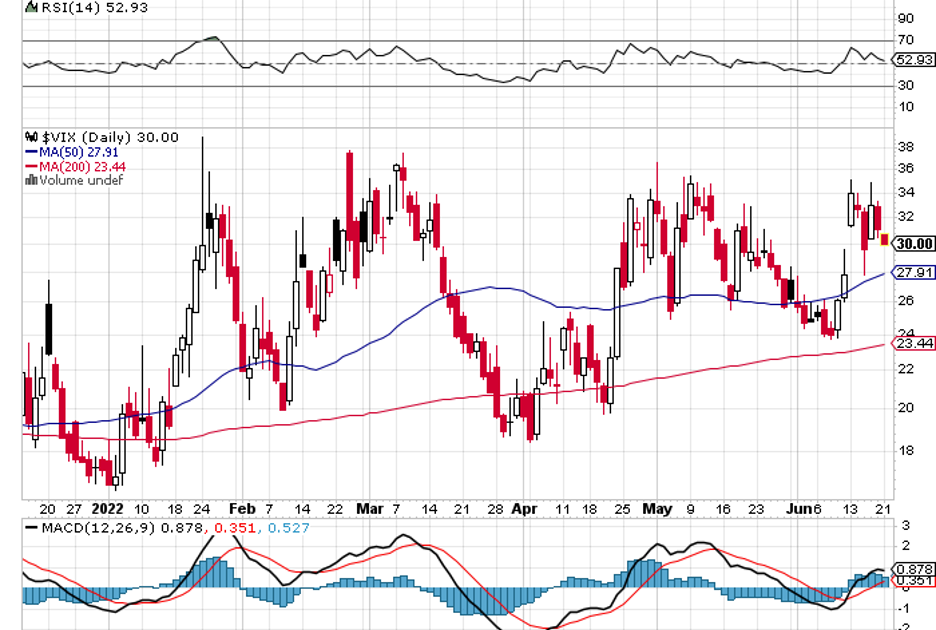Click the volume bars icon by Volume undef
This screenshot has height=630, width=936.
(32, 181)
